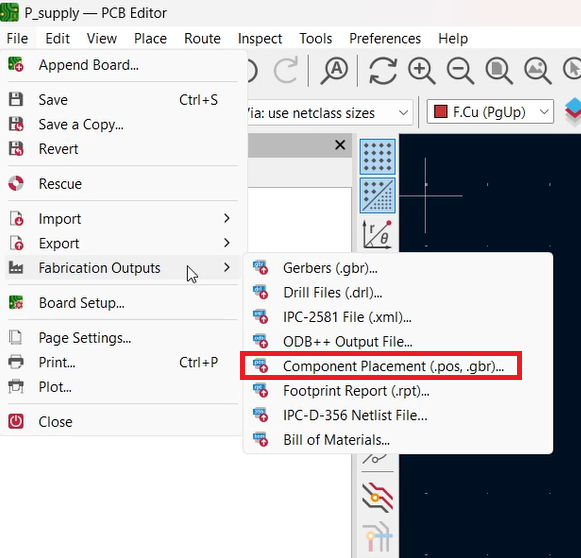The height and width of the screenshot is (558, 581).
Task: Open the Place menu
Action: (x=150, y=39)
